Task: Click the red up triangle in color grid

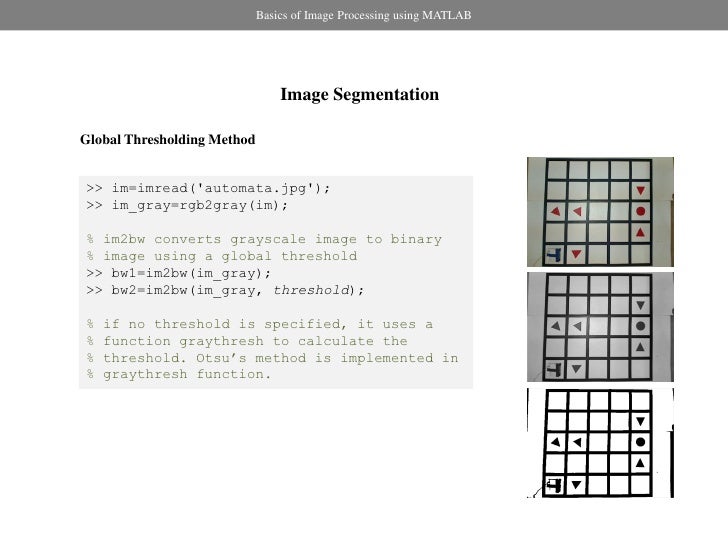Action: point(640,232)
